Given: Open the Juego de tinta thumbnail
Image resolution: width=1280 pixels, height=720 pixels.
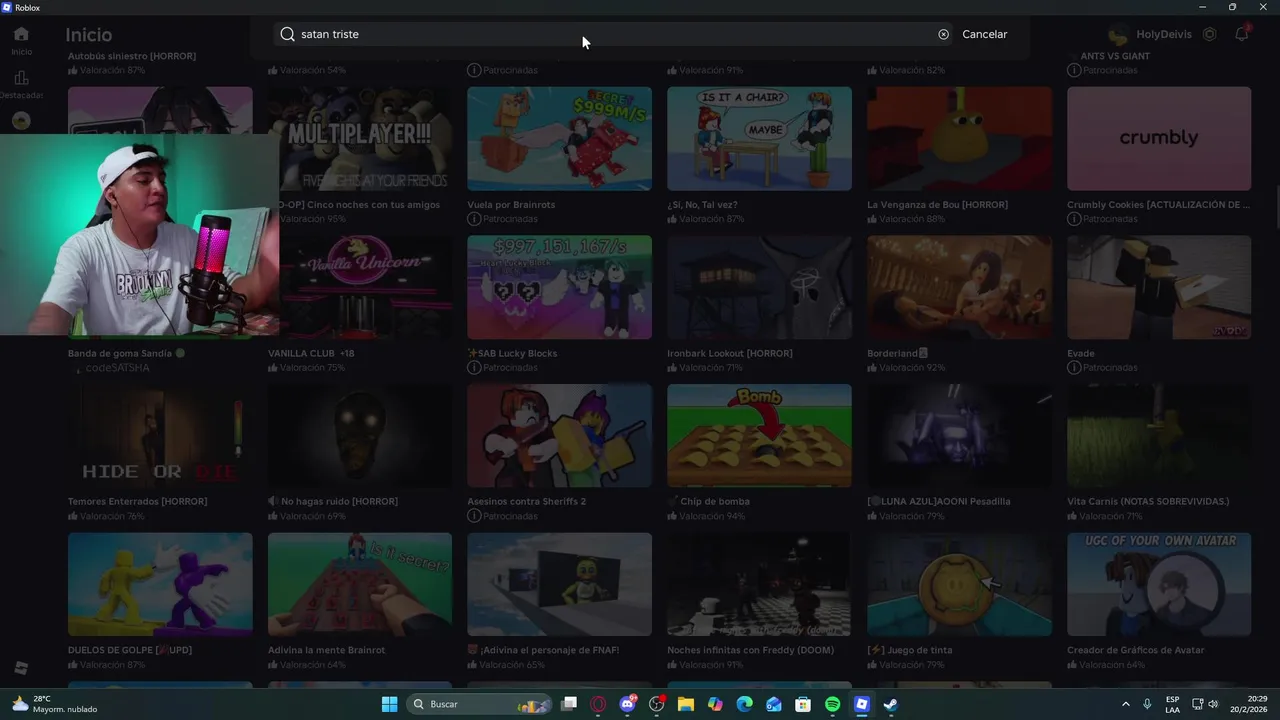Looking at the screenshot, I should coord(959,584).
